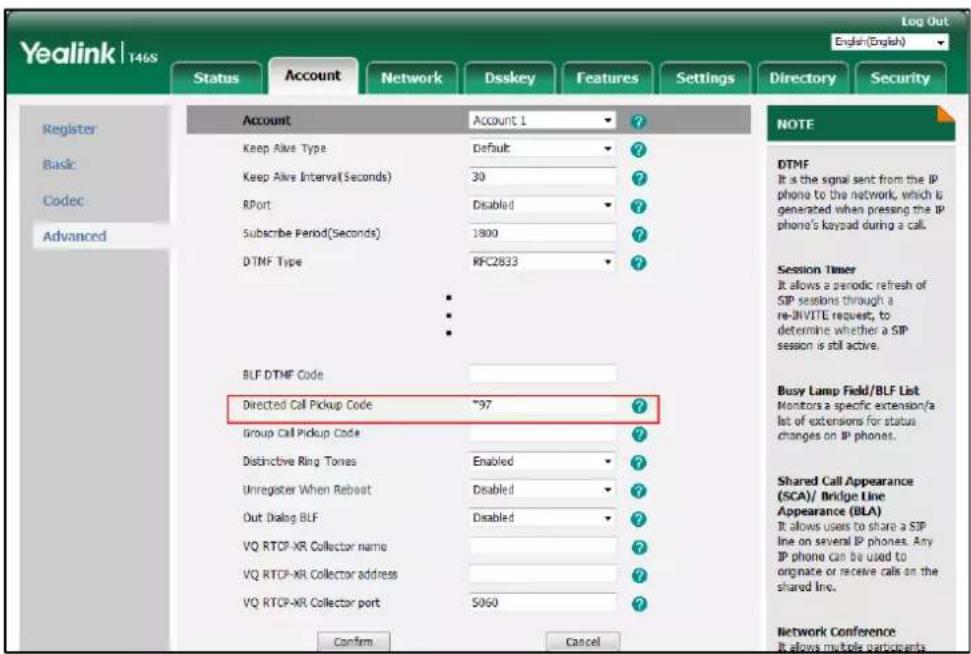Switch to the Directory tab
Viewport: 971px width, 654px height.
click(x=803, y=78)
